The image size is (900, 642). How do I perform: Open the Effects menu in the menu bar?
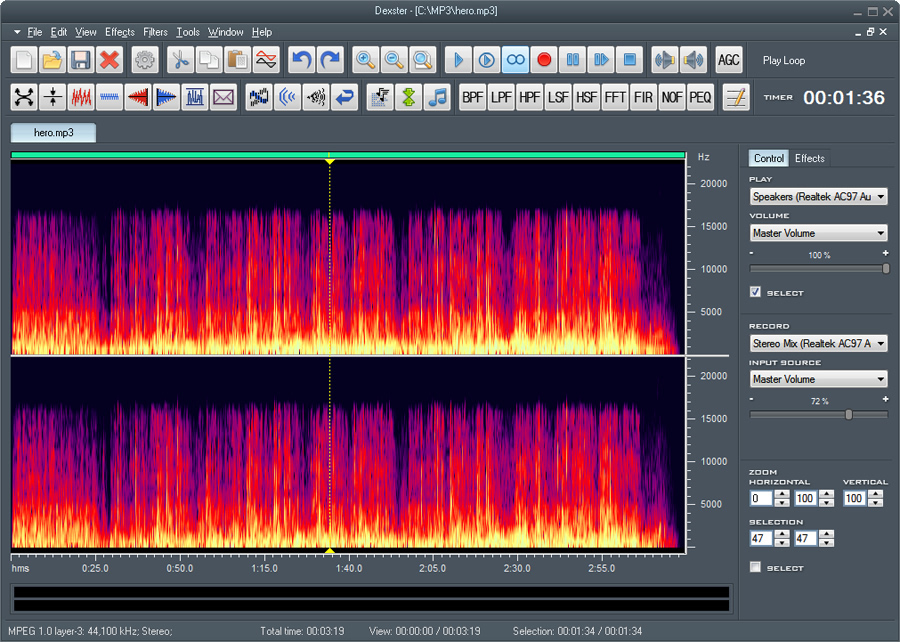click(119, 32)
